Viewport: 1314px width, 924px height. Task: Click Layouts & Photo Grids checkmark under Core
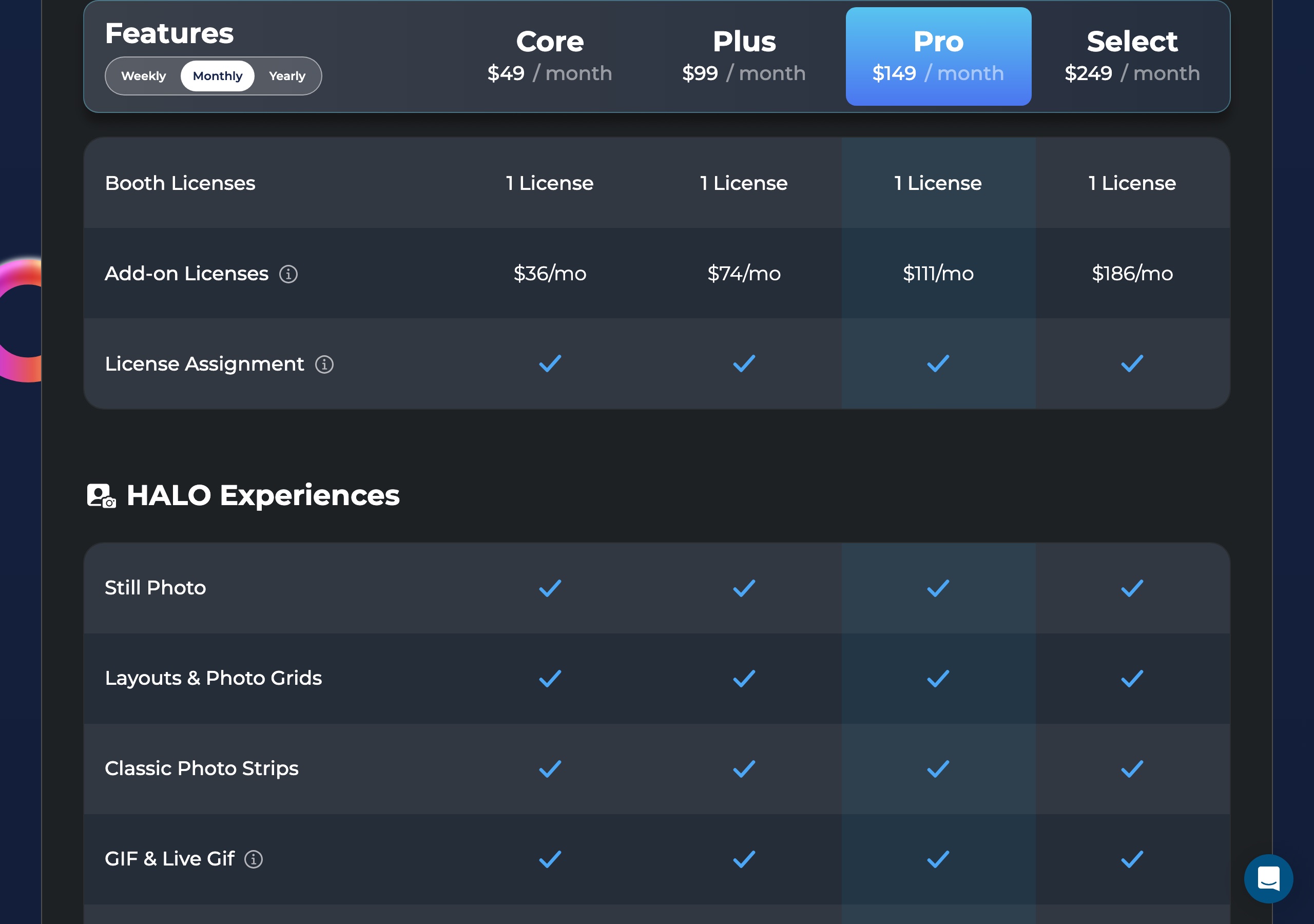550,679
